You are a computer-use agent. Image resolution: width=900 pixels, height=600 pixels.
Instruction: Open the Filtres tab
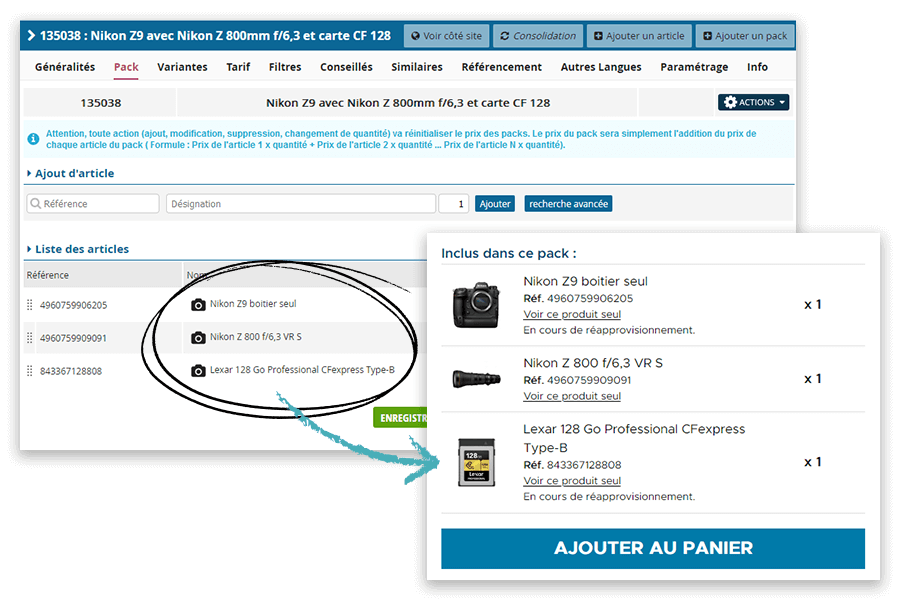[x=285, y=67]
